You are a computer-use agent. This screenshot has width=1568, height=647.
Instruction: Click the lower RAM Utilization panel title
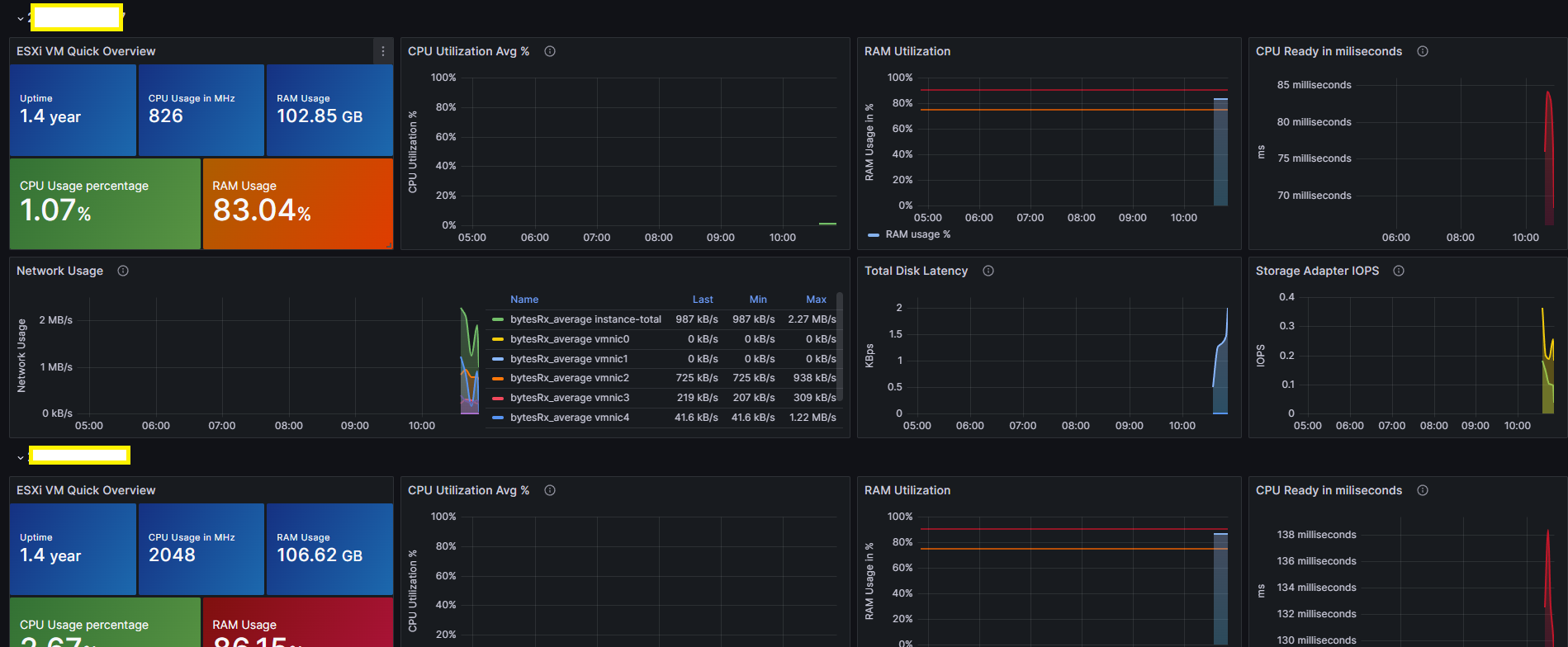click(907, 490)
